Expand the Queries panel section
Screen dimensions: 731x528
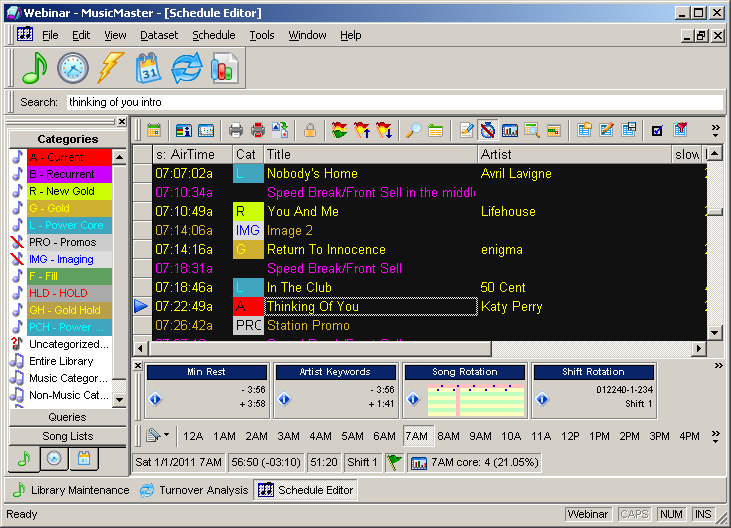[68, 417]
